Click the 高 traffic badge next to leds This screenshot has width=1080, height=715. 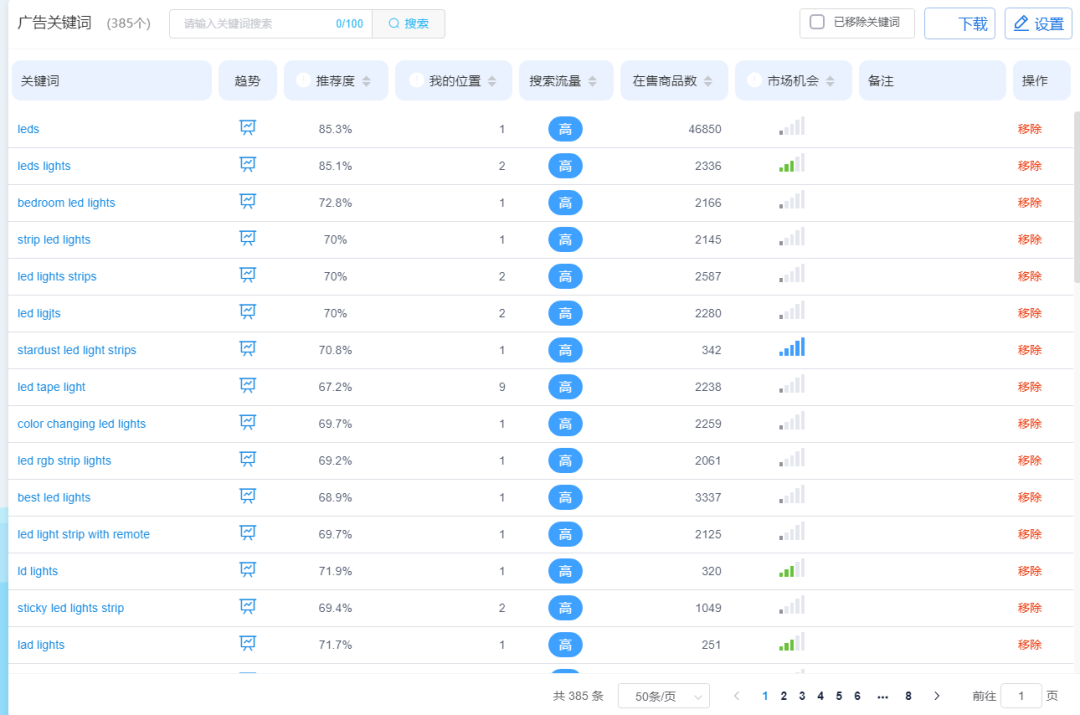[x=565, y=128]
